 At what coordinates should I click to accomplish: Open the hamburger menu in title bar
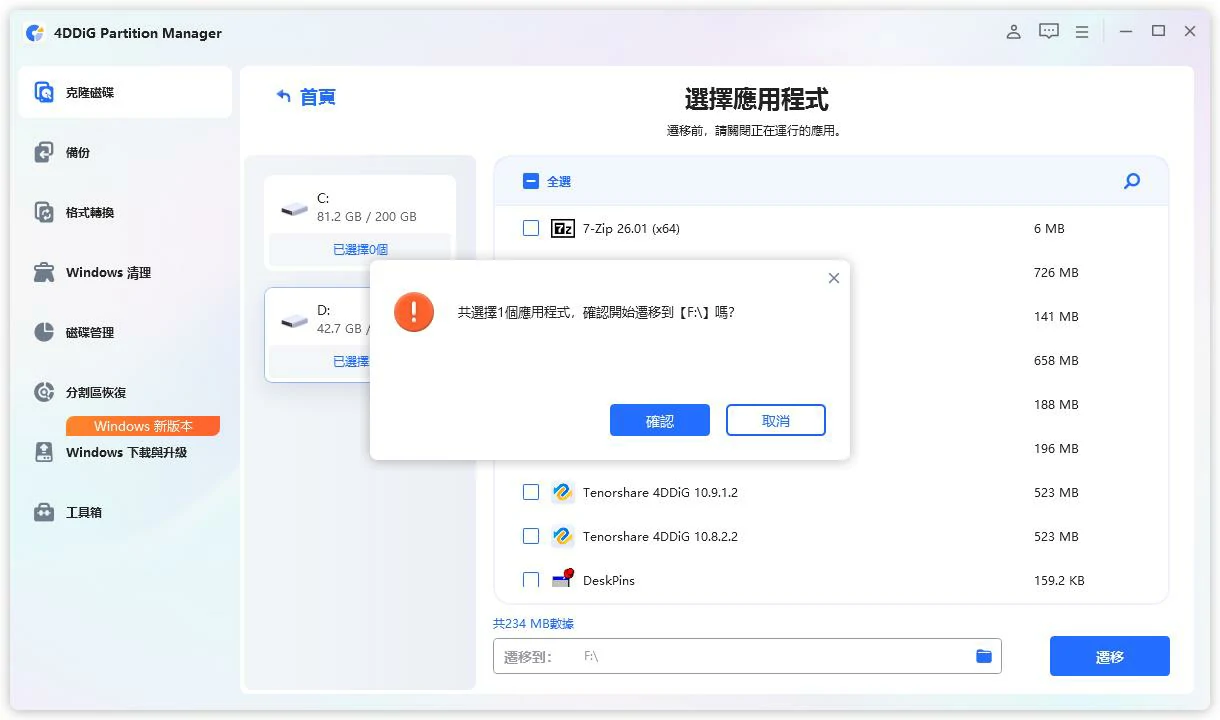click(1082, 32)
